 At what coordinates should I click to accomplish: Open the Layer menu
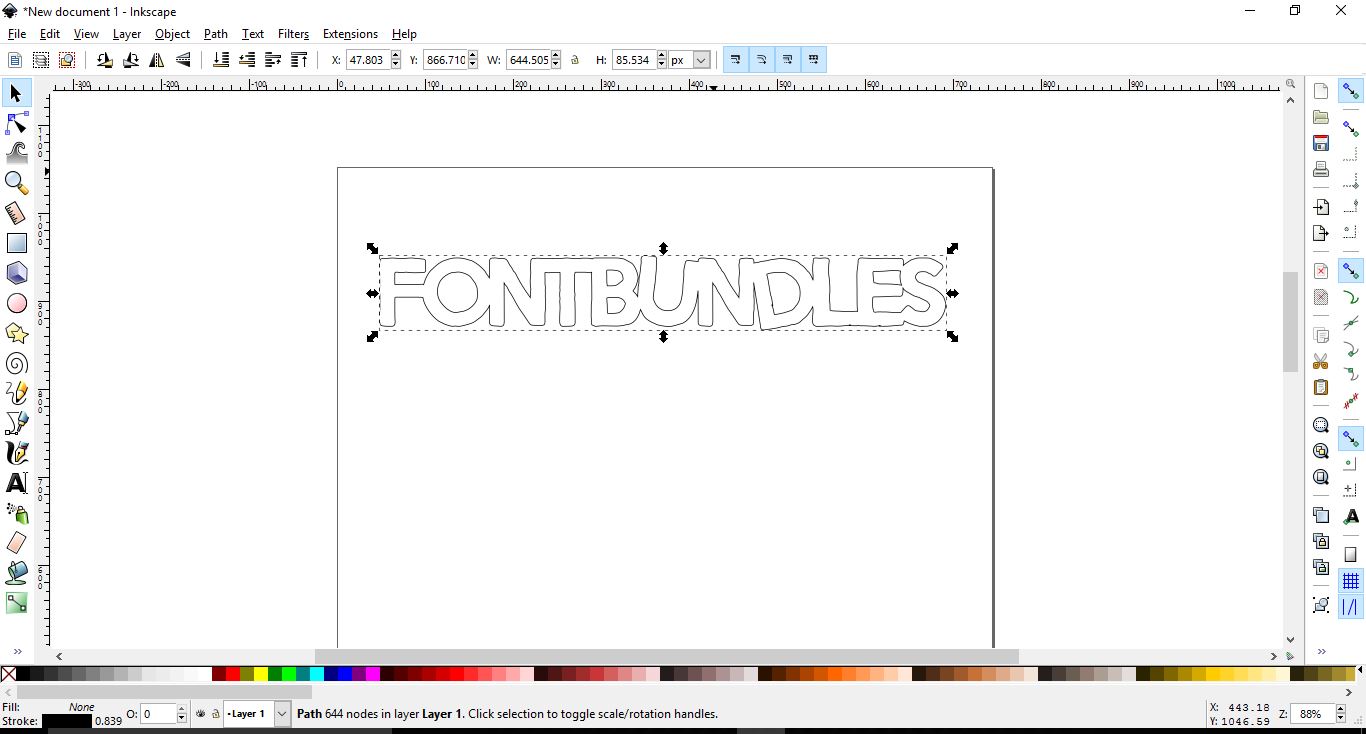point(127,34)
